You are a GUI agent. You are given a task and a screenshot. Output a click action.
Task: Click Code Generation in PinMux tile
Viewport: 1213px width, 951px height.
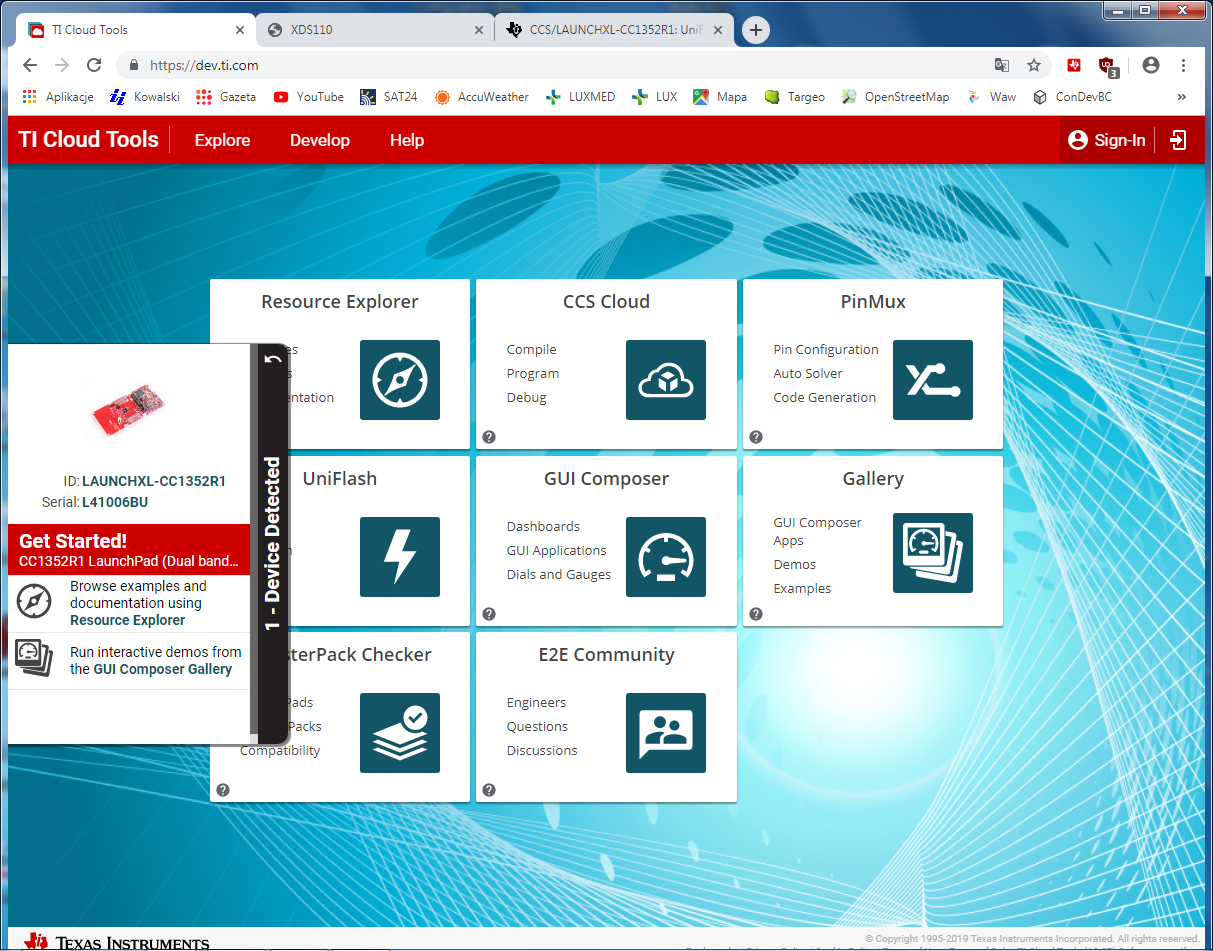click(824, 398)
